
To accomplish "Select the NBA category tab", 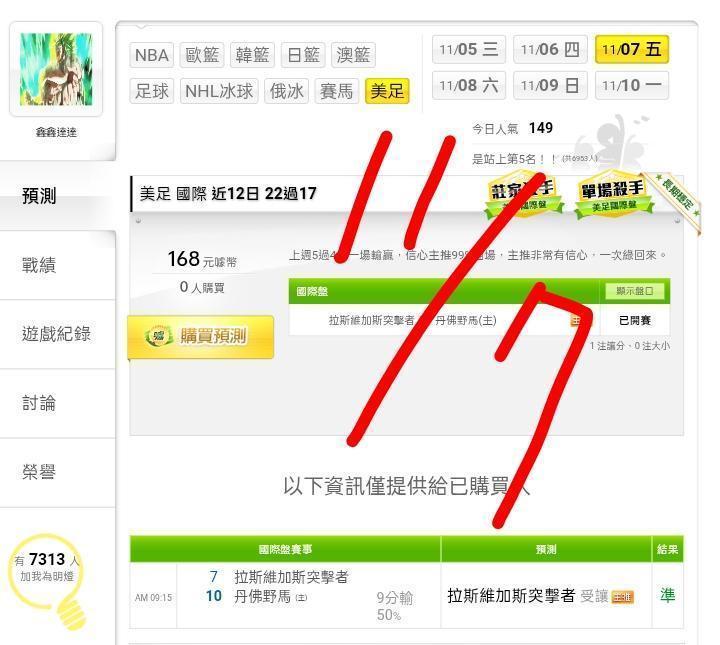I will tap(152, 56).
